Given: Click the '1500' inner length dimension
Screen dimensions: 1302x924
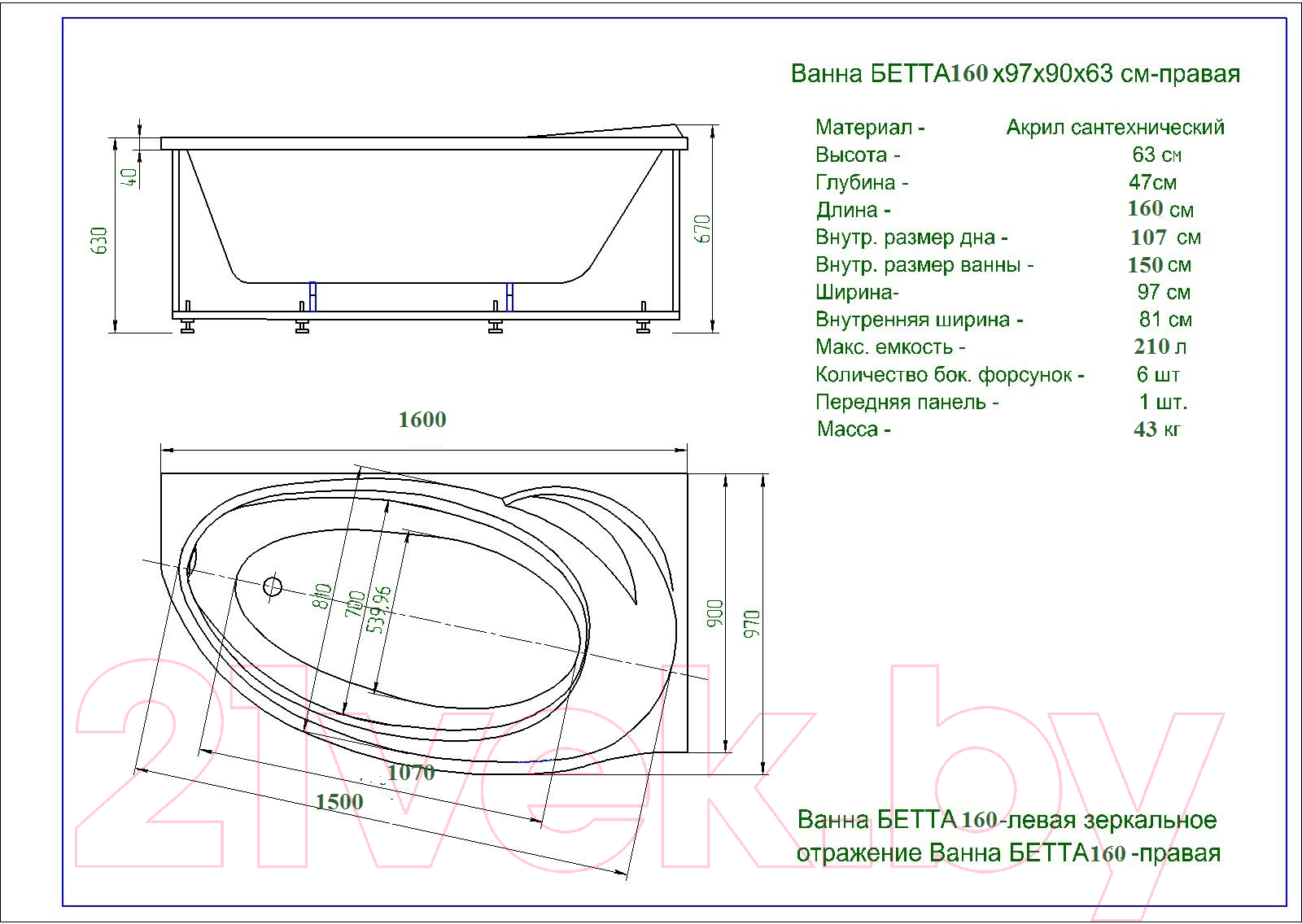Looking at the screenshot, I should click(339, 802).
